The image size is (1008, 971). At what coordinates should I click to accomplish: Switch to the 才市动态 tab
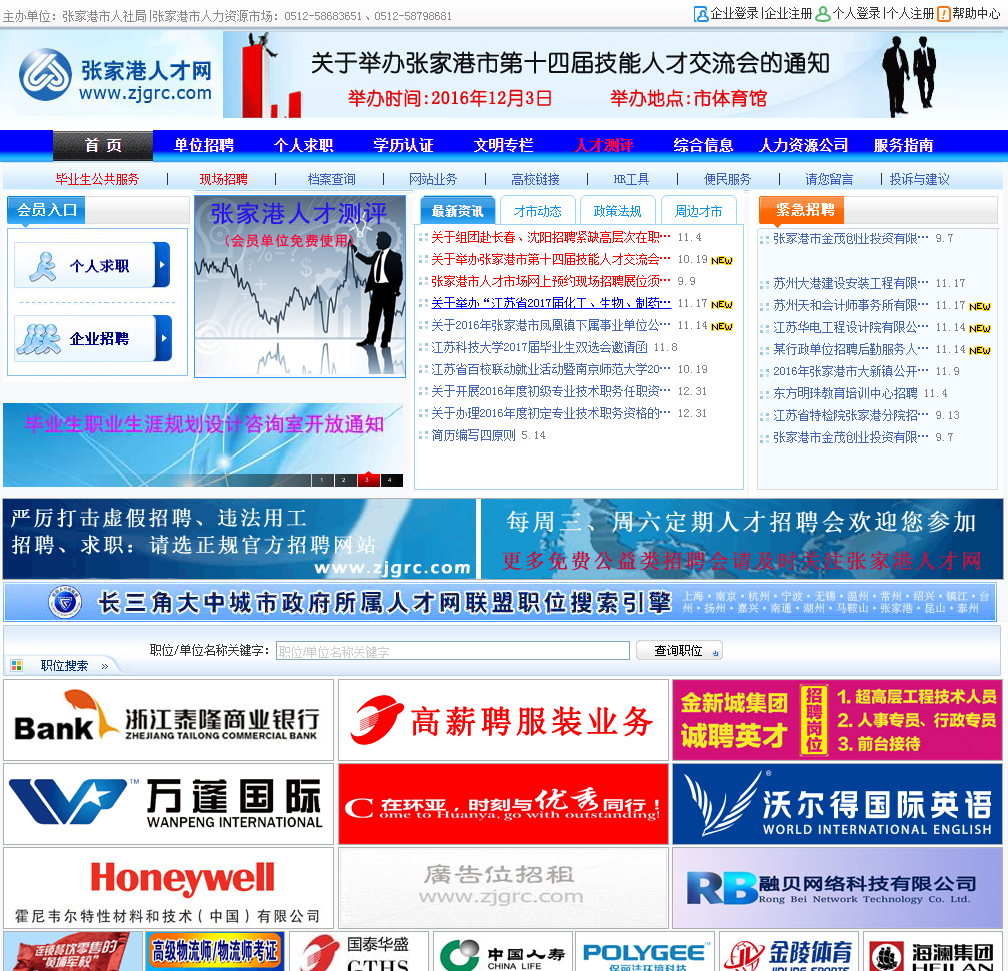tap(537, 211)
